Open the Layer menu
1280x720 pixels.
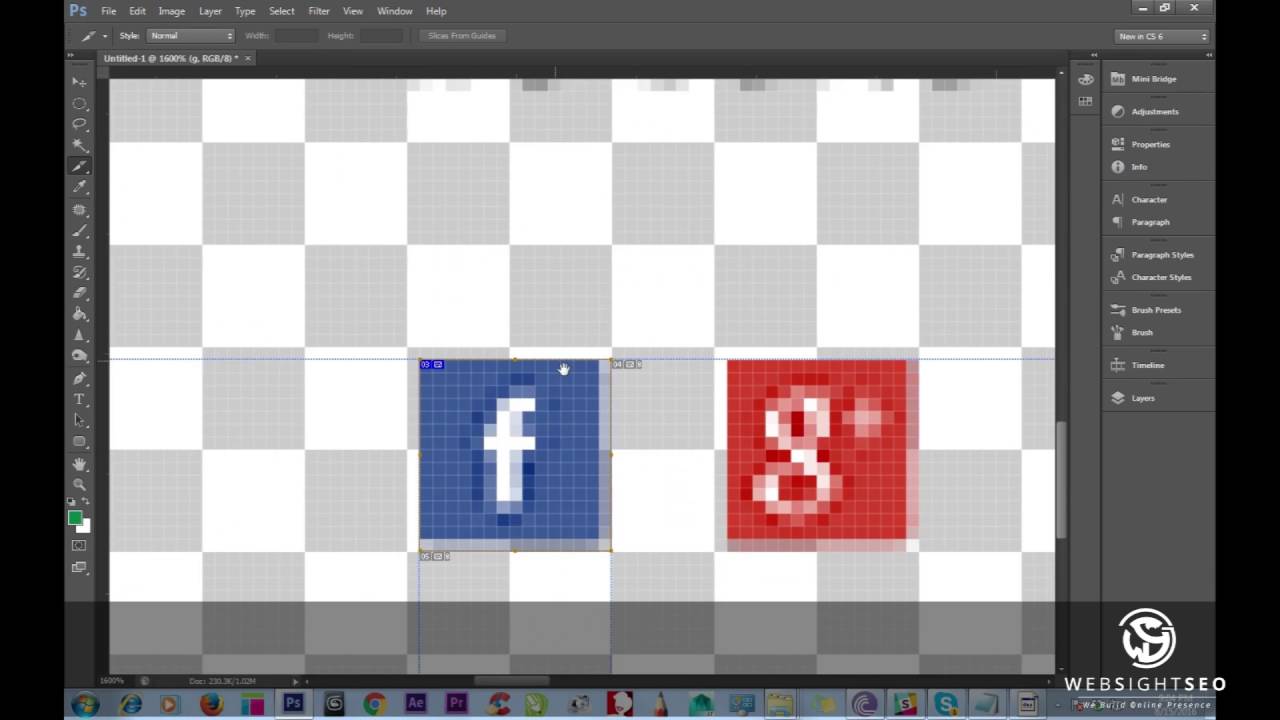coord(210,11)
